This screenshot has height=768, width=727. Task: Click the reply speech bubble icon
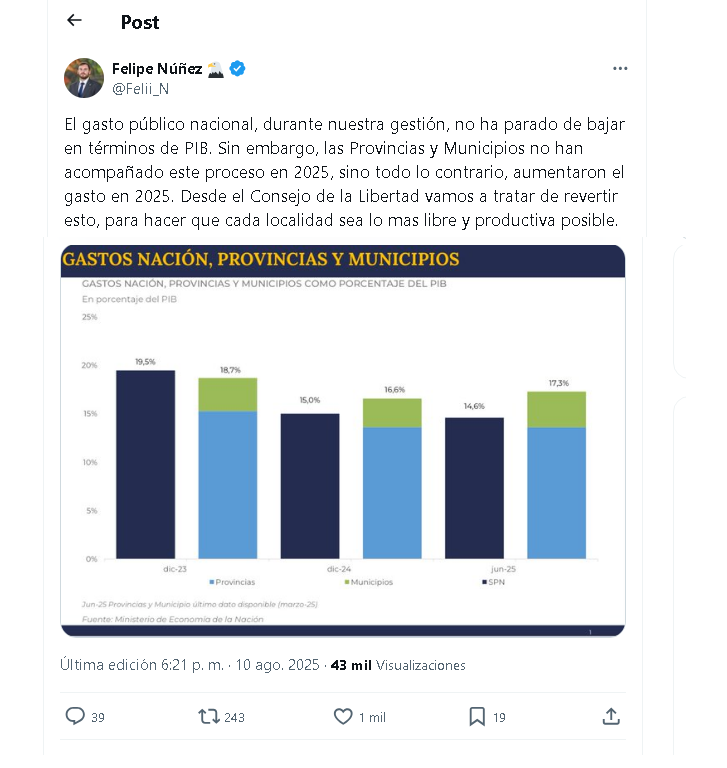click(75, 716)
